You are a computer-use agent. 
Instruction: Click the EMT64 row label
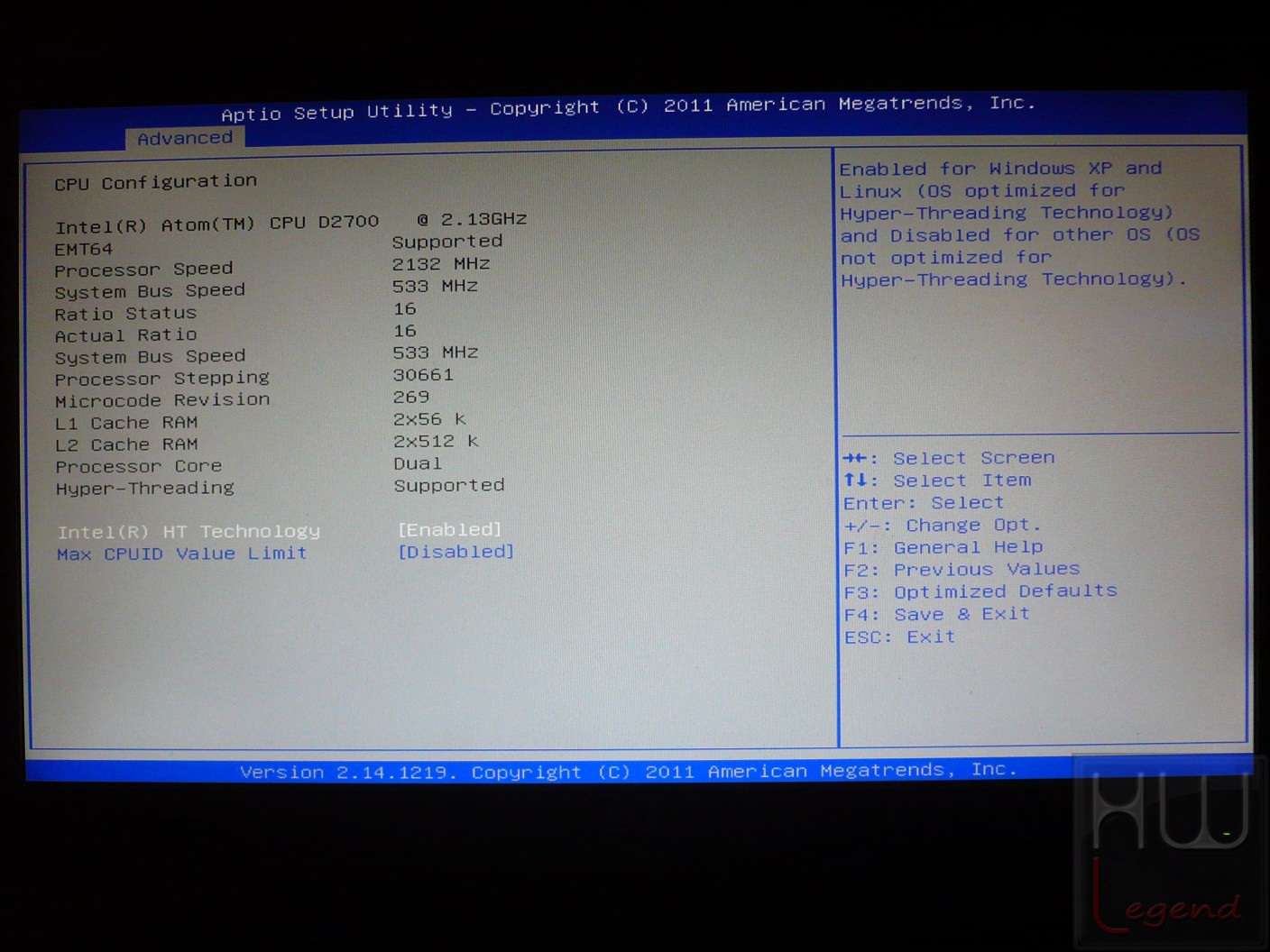[84, 249]
